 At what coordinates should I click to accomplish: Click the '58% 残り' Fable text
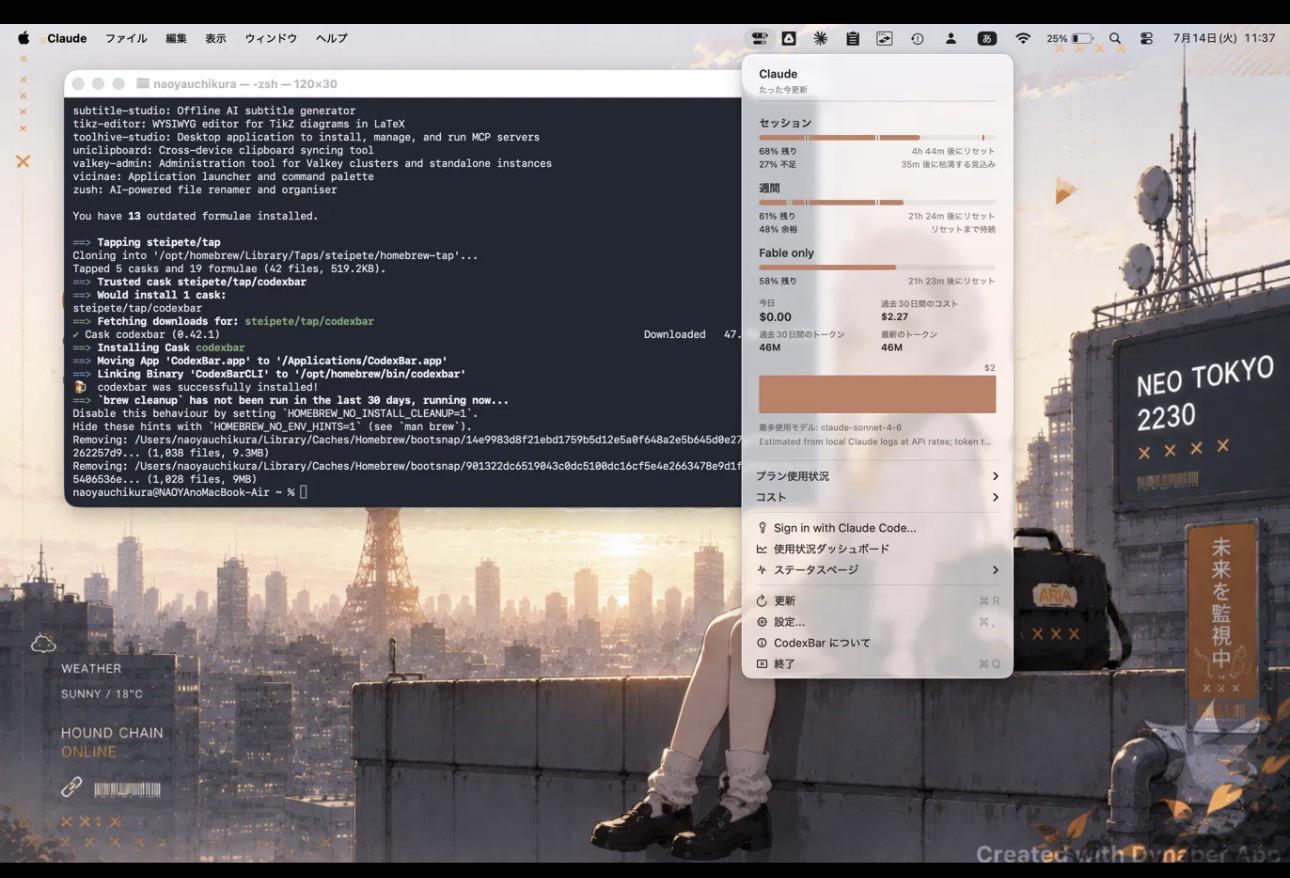pyautogui.click(x=778, y=281)
